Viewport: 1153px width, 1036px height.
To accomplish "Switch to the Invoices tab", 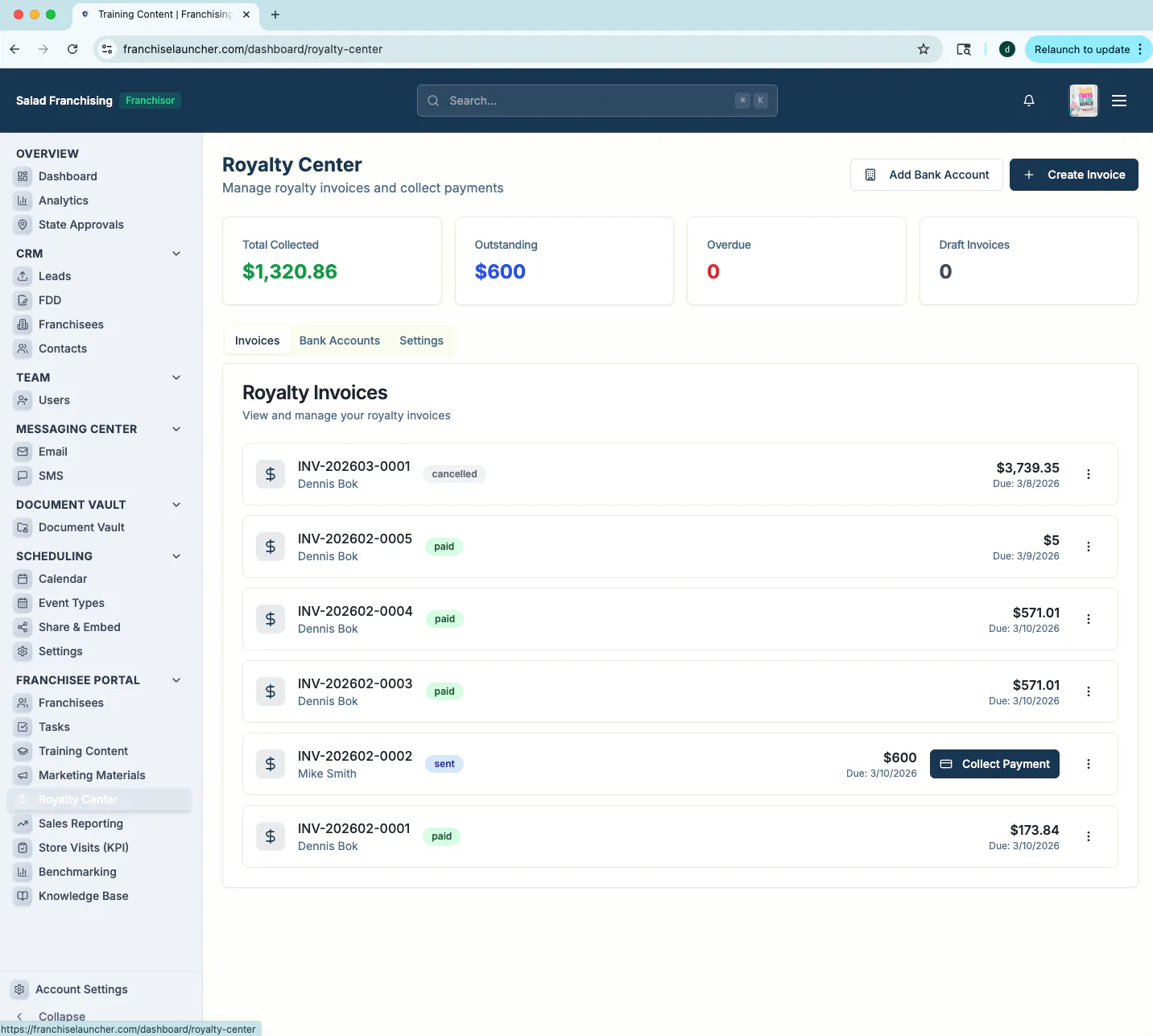I will click(258, 341).
